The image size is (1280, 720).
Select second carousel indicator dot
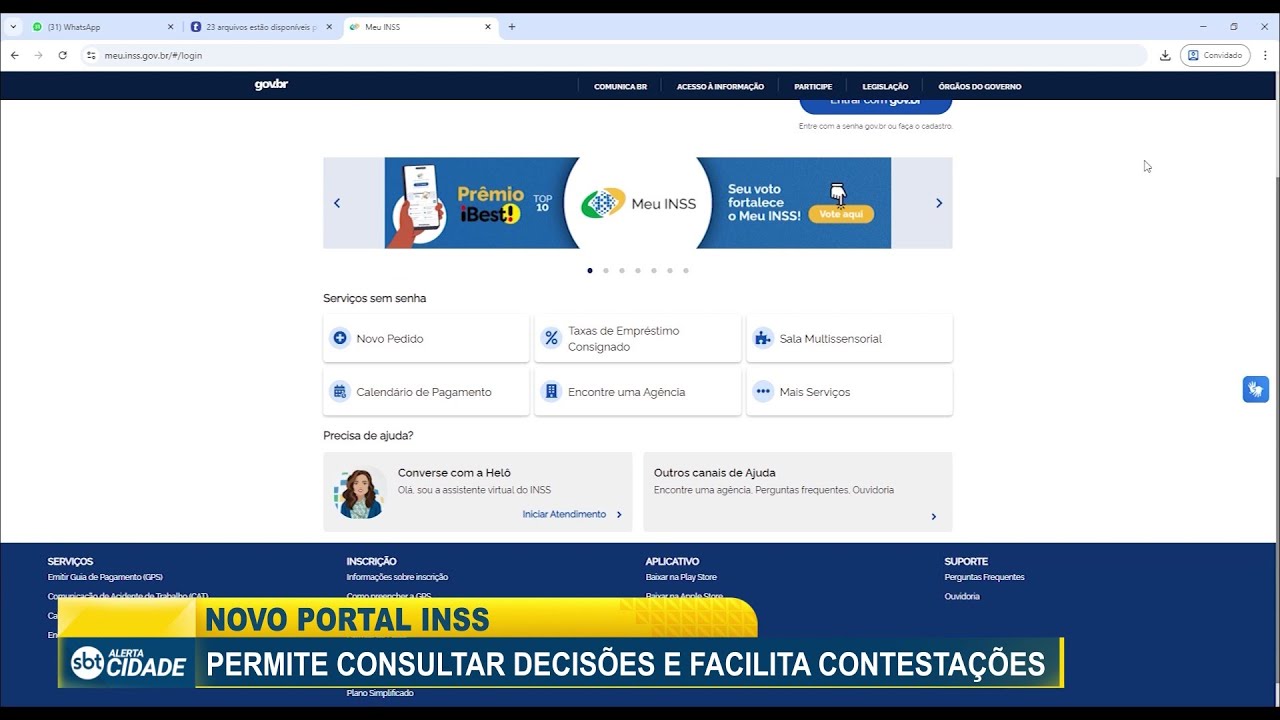point(606,270)
